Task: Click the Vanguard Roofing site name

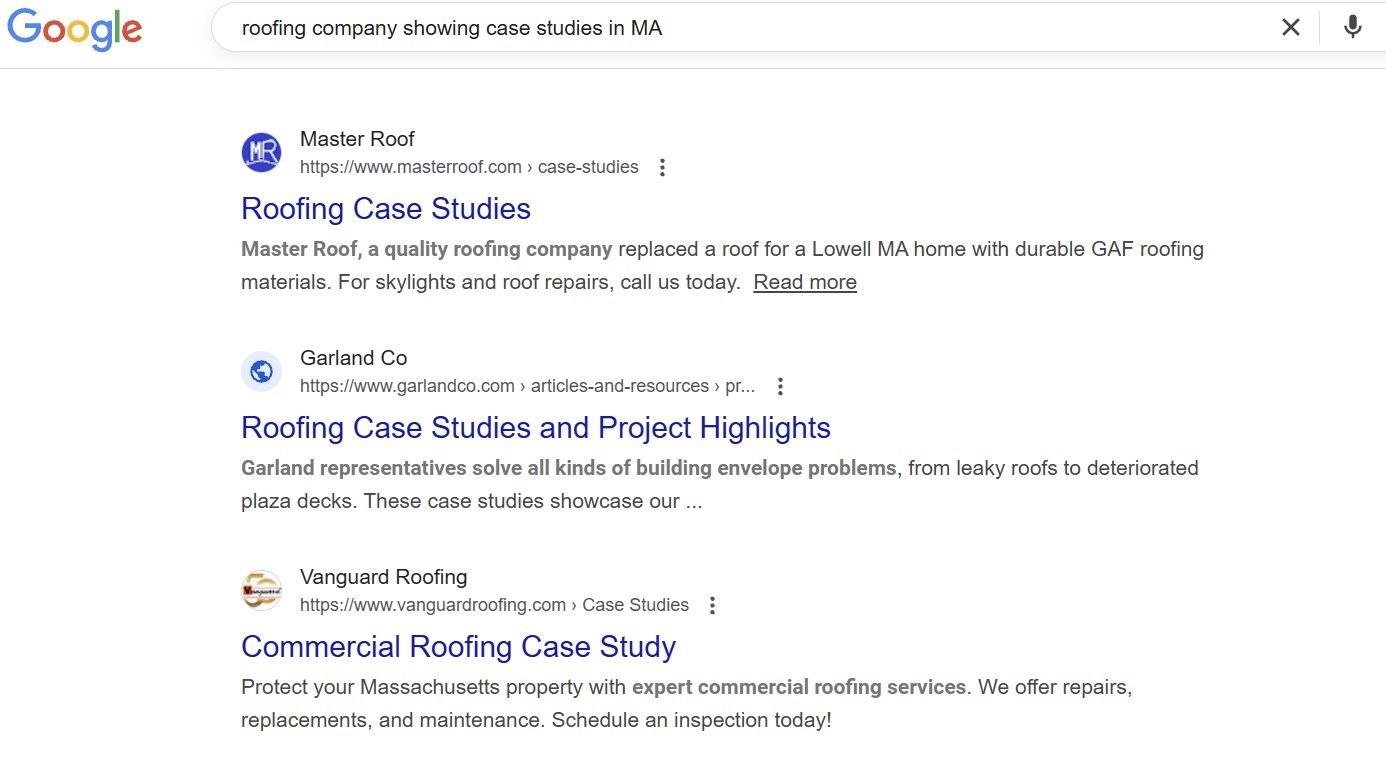Action: click(383, 577)
